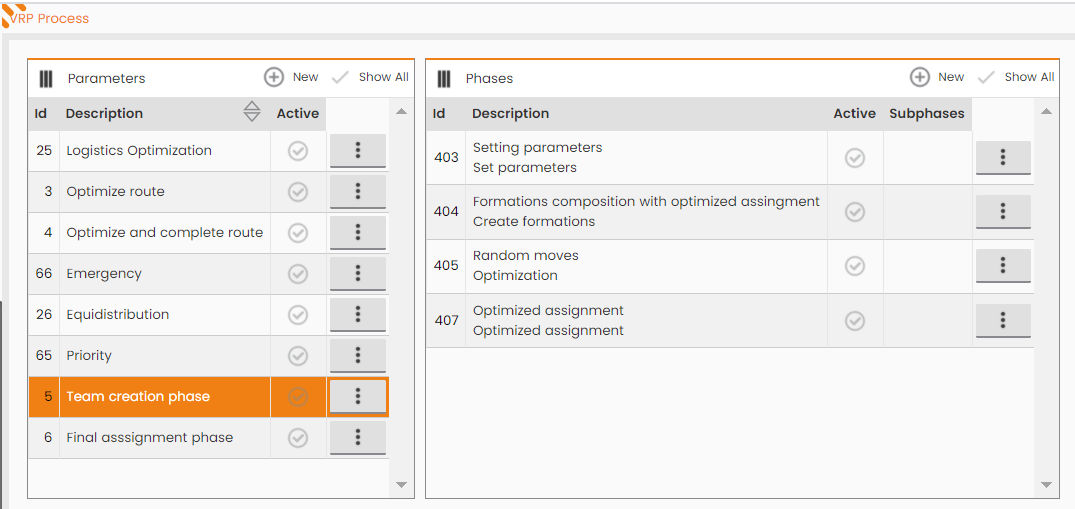The height and width of the screenshot is (509, 1075).
Task: Open the three-dot menu for Logistics Optimization
Action: (x=358, y=151)
